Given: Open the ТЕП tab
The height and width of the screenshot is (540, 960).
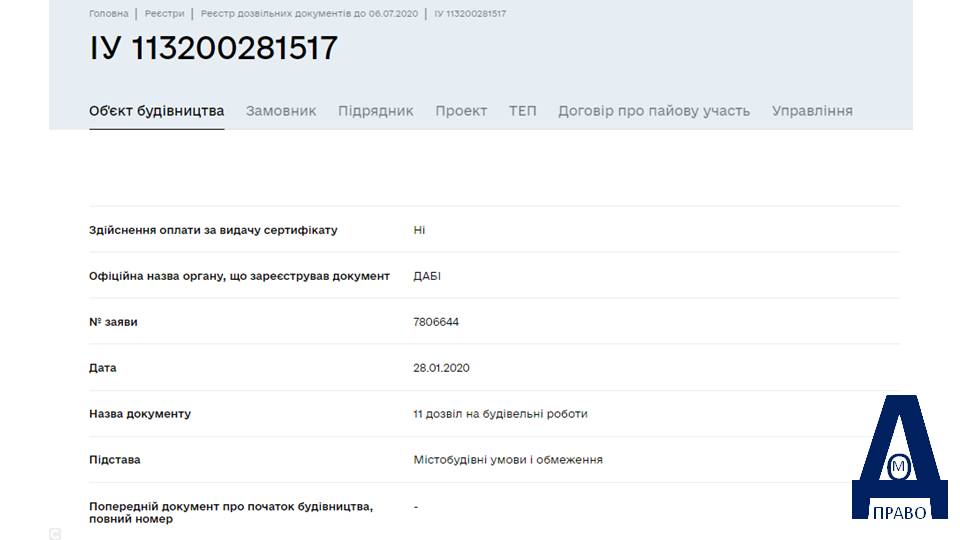Looking at the screenshot, I should point(522,111).
